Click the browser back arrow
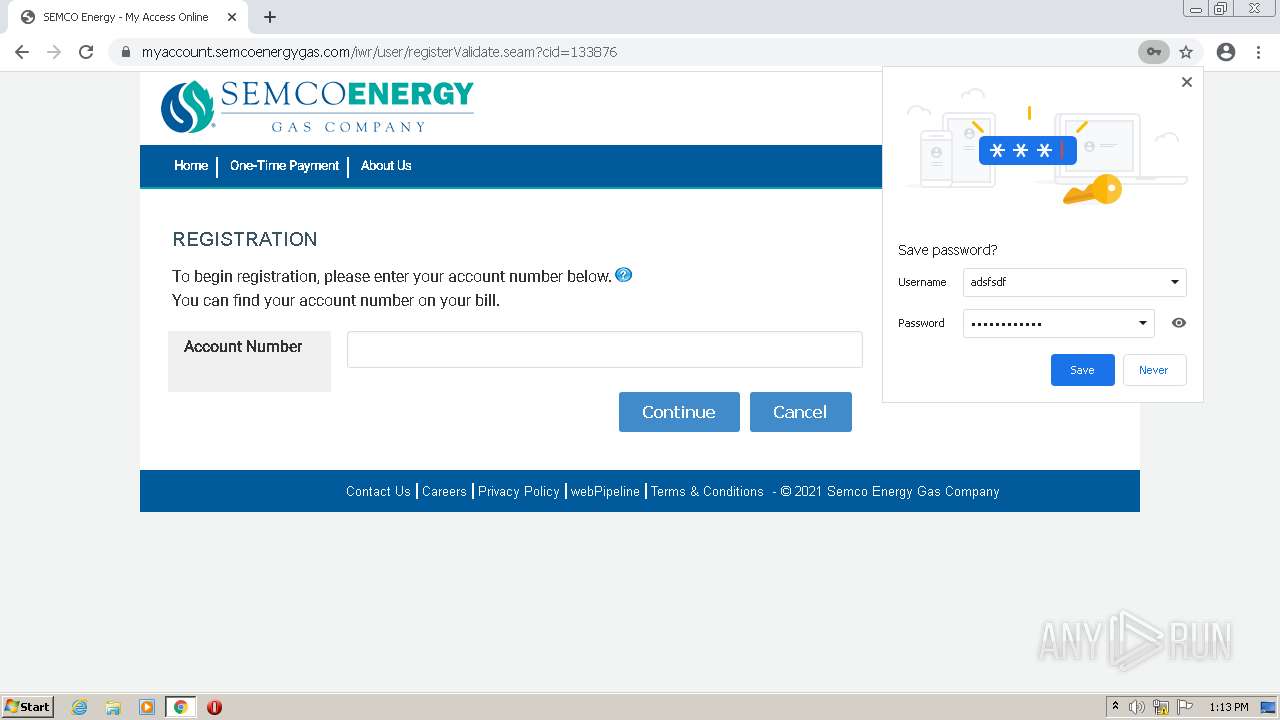This screenshot has width=1280, height=720. (x=22, y=52)
